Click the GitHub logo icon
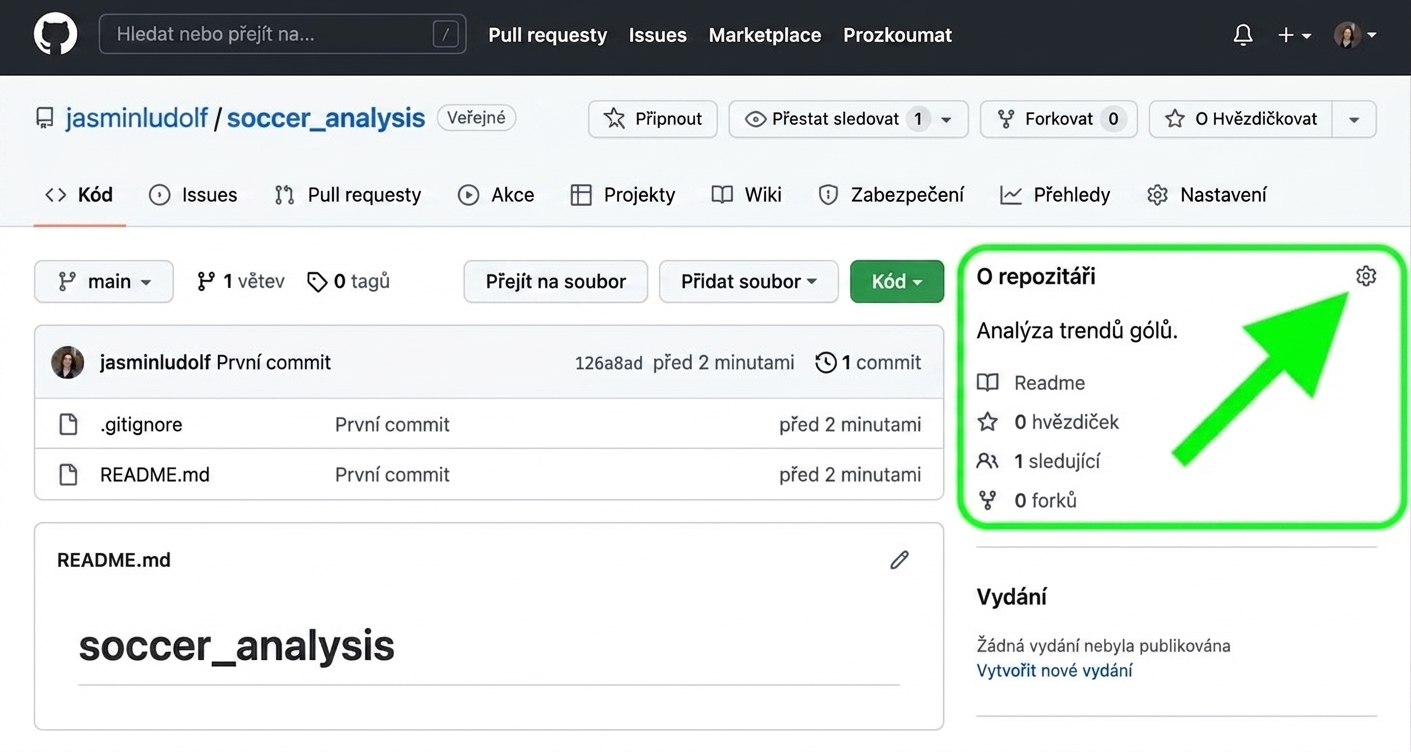 (x=55, y=35)
